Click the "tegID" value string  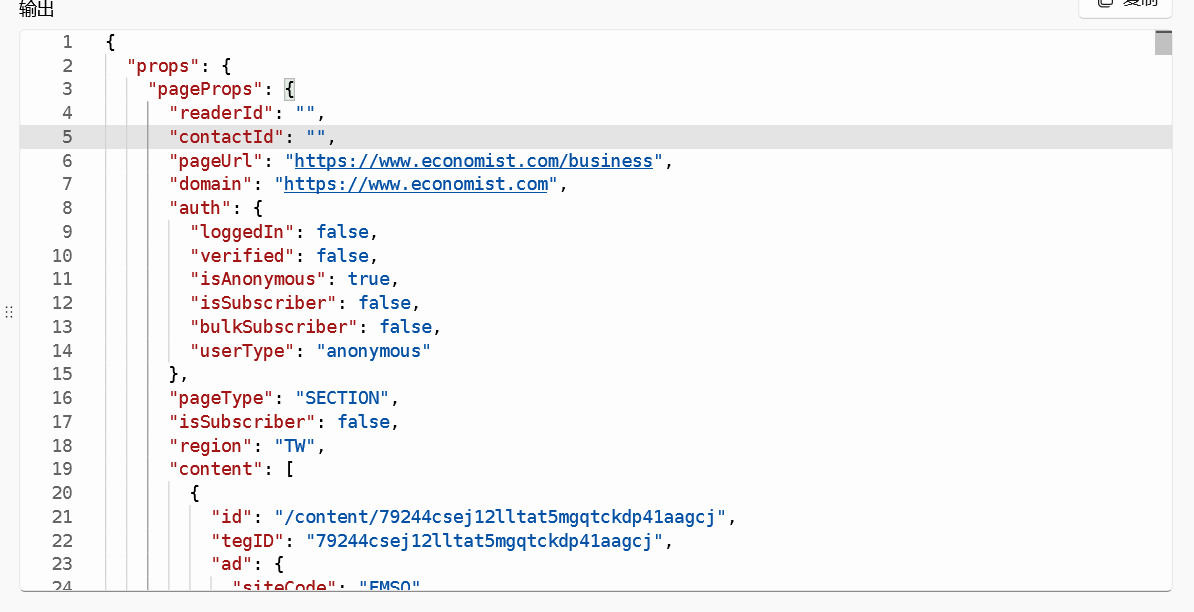tap(485, 541)
